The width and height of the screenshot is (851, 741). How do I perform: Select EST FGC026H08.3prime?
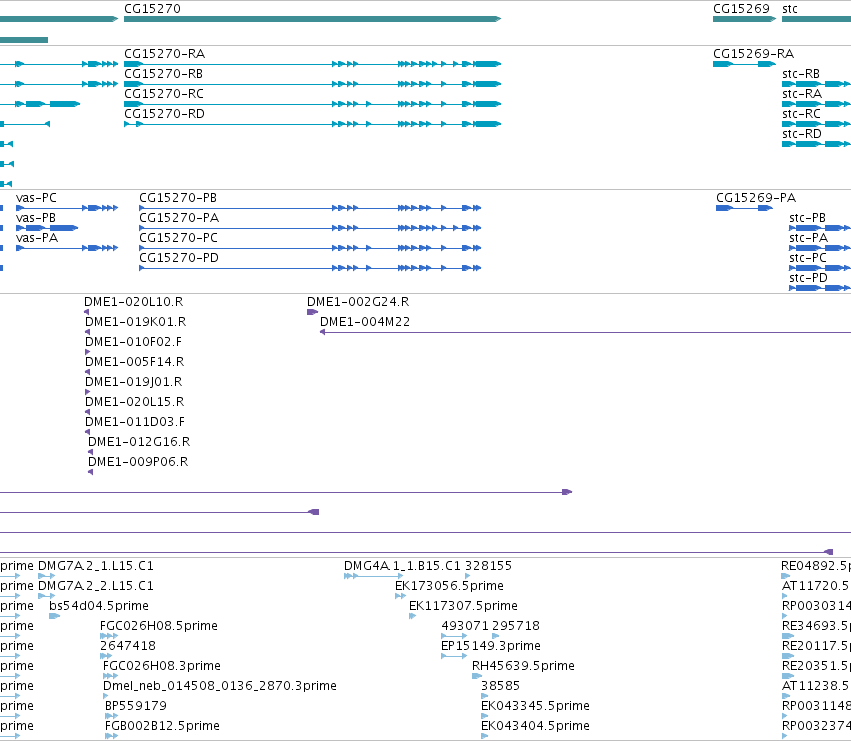[x=110, y=676]
